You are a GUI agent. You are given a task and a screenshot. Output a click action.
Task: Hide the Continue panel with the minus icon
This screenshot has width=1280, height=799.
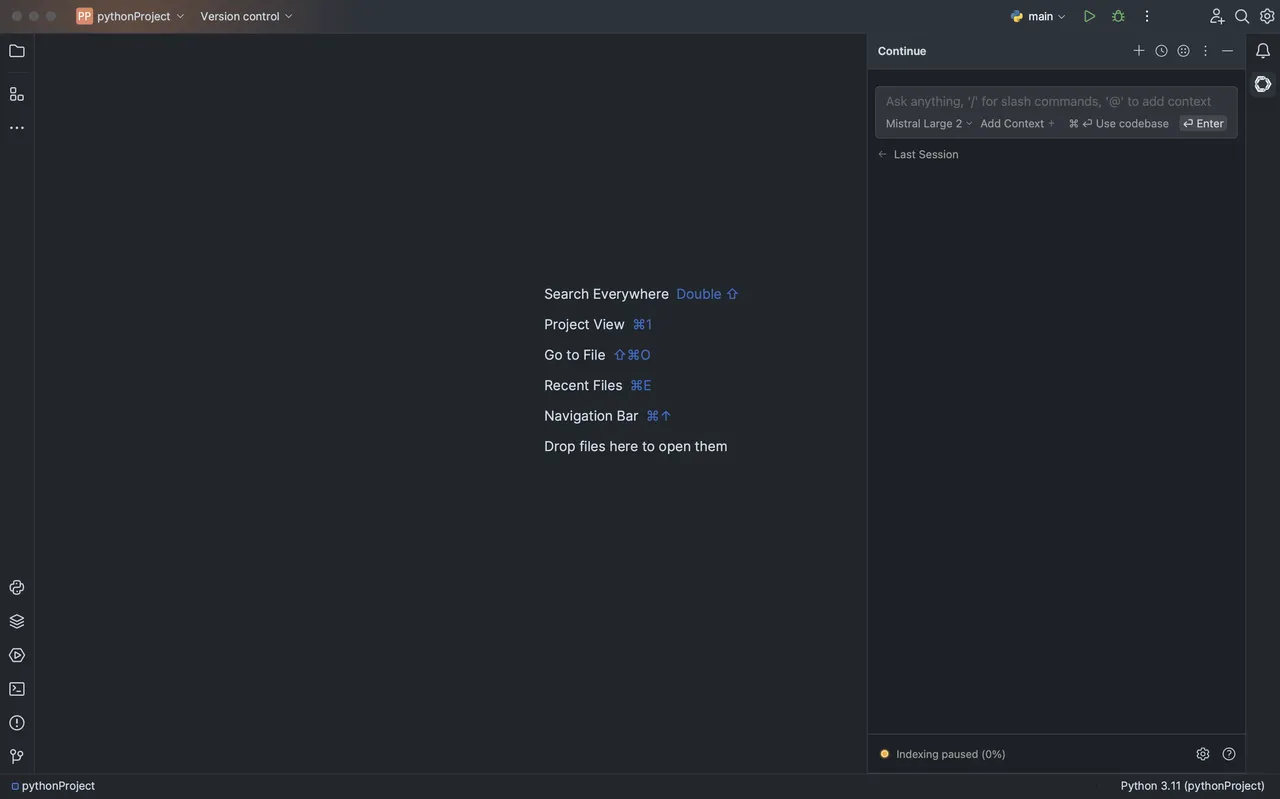tap(1228, 51)
